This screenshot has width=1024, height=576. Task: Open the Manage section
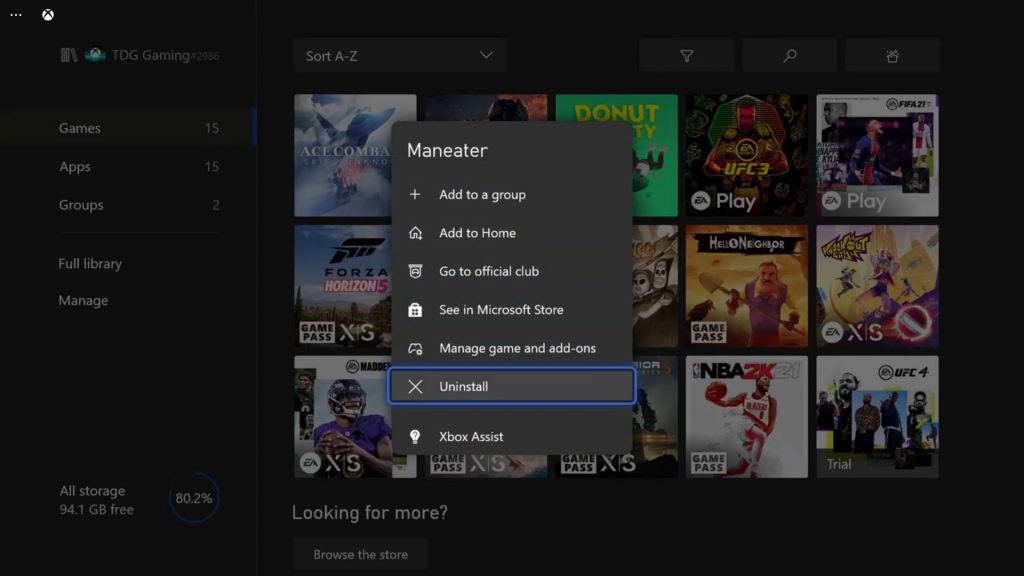click(x=83, y=300)
